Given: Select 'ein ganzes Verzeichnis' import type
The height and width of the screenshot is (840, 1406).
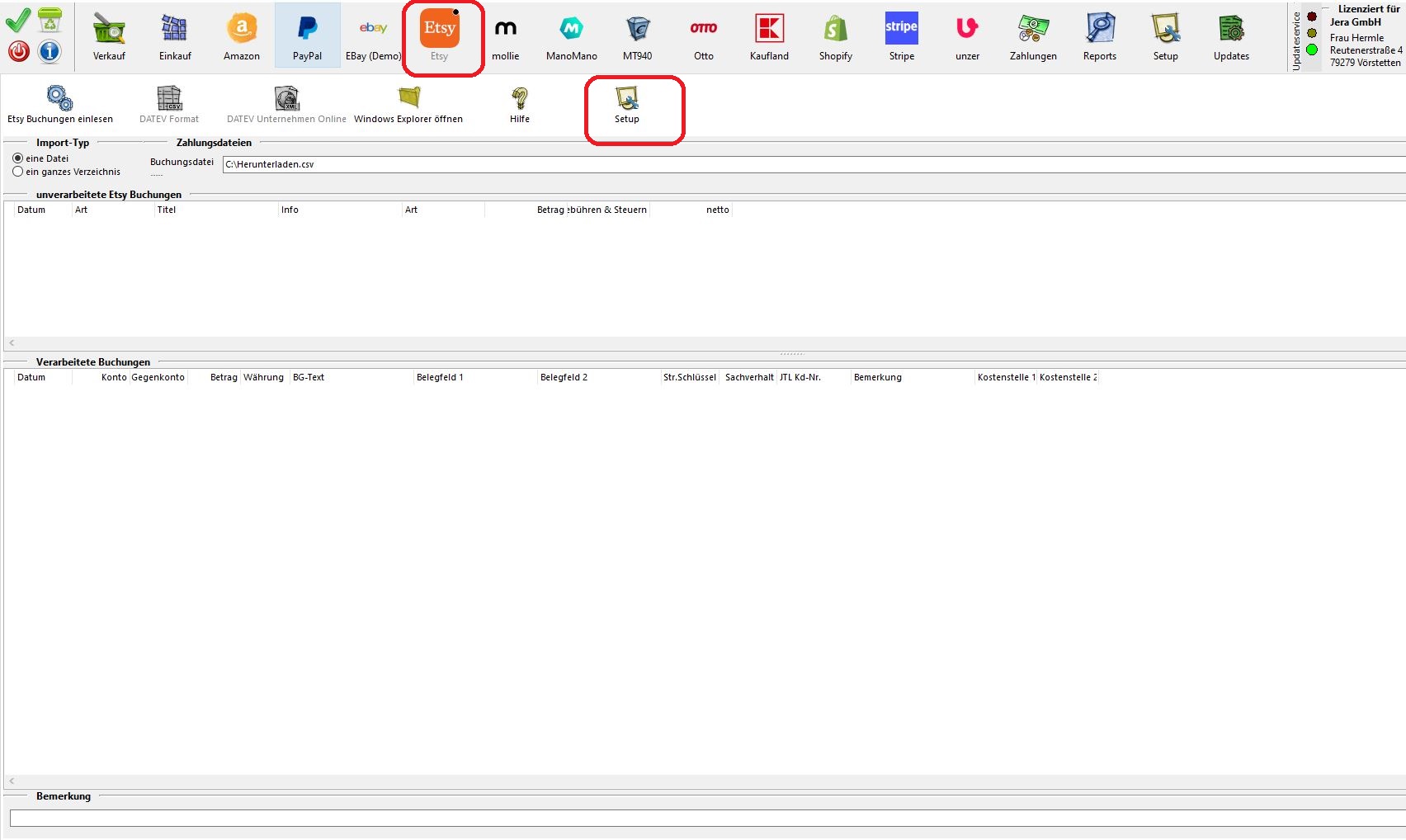Looking at the screenshot, I should coord(18,172).
